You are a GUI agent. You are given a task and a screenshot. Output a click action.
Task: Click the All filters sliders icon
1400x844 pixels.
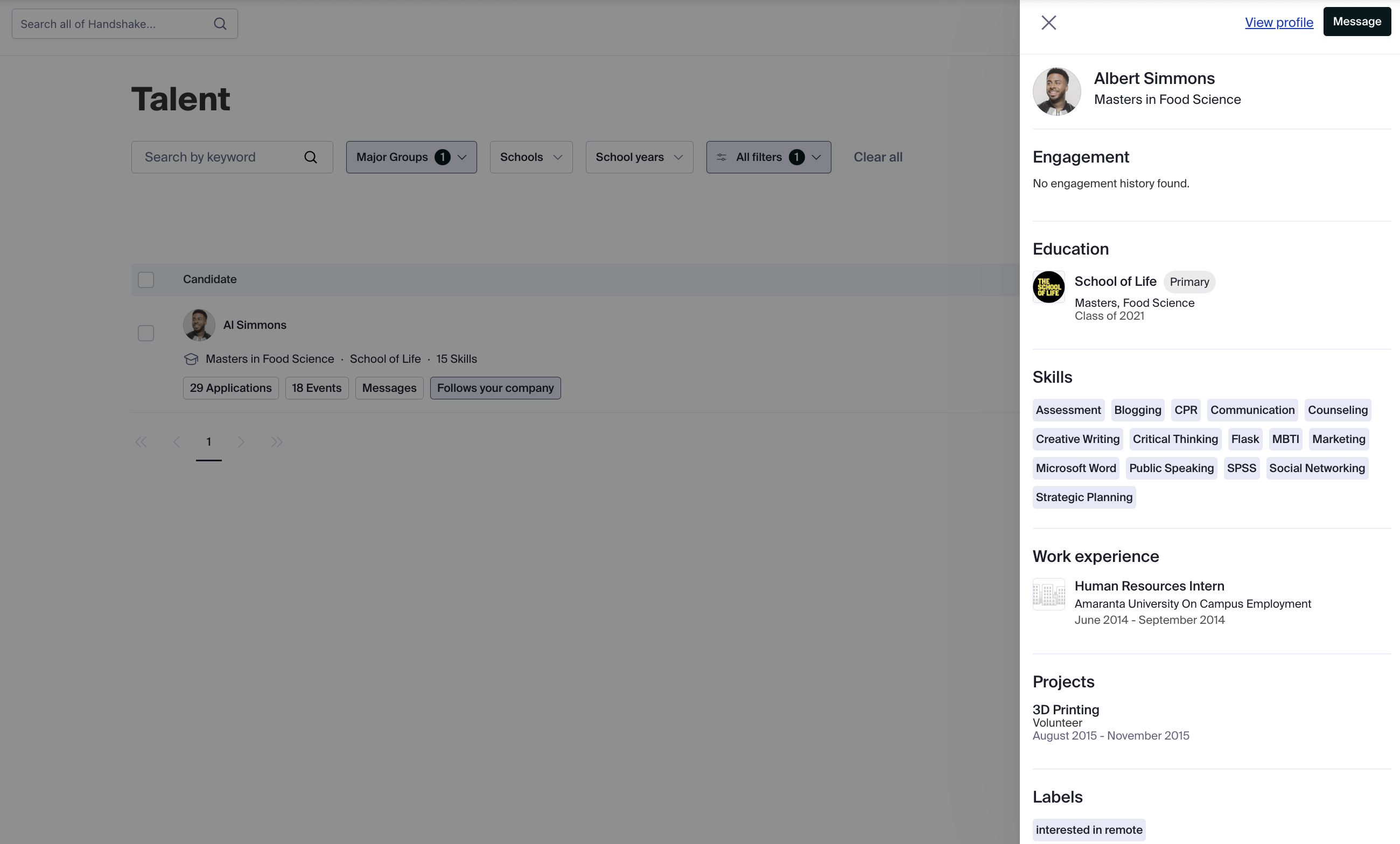[x=722, y=157]
